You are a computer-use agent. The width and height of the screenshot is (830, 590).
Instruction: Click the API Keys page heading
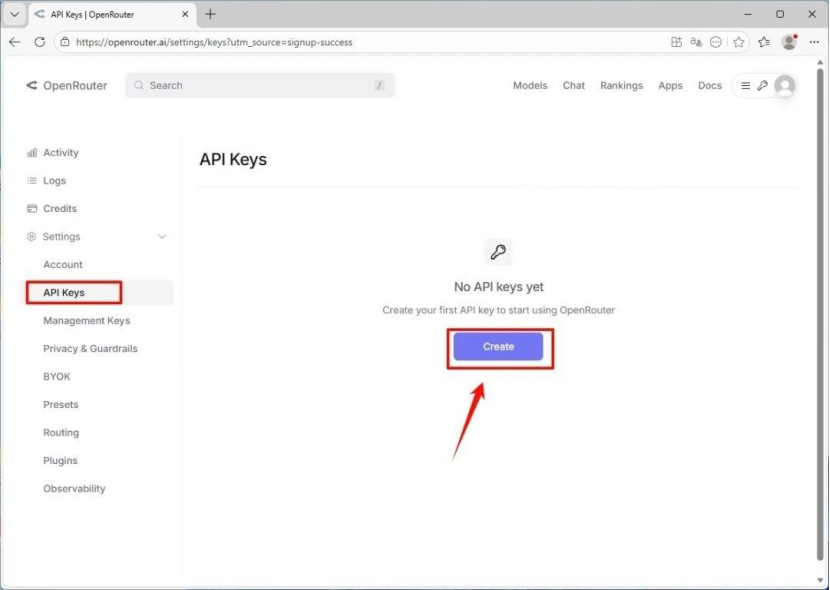tap(233, 159)
